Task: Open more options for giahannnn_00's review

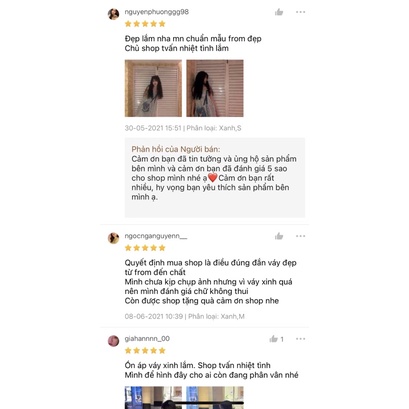Action: click(300, 339)
